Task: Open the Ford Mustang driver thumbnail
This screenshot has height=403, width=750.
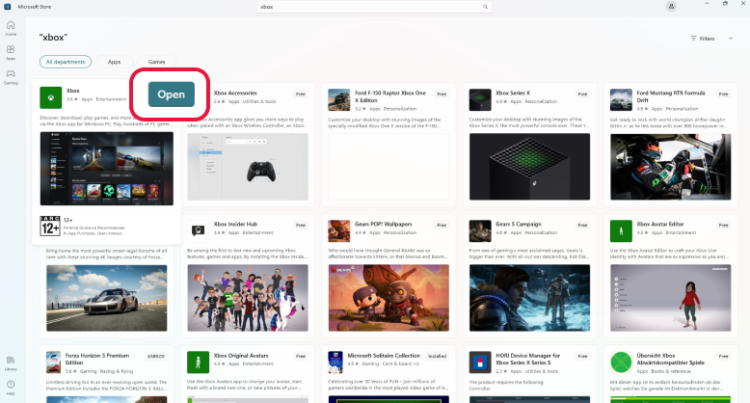Action: (671, 167)
